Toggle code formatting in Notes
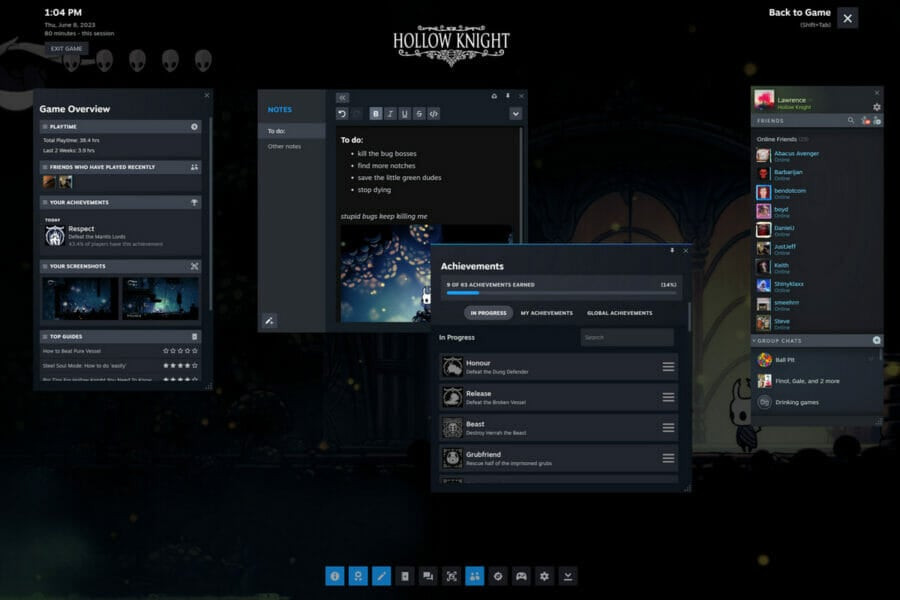This screenshot has width=900, height=600. pos(434,114)
